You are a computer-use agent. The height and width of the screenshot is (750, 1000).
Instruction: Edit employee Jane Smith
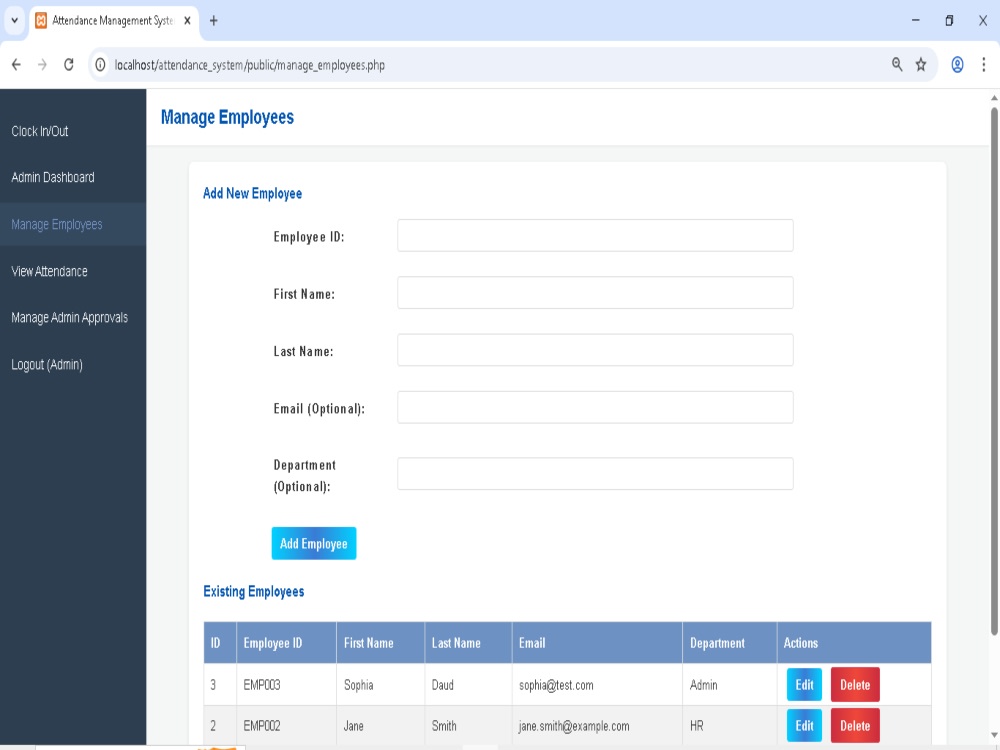804,725
